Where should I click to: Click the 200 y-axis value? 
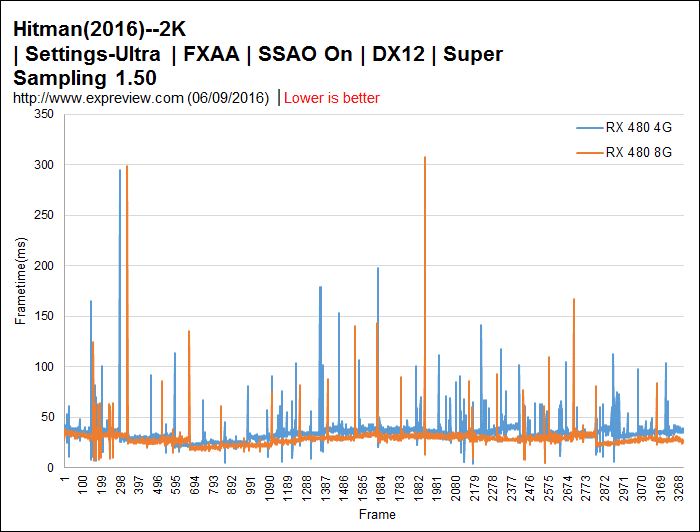coord(44,266)
